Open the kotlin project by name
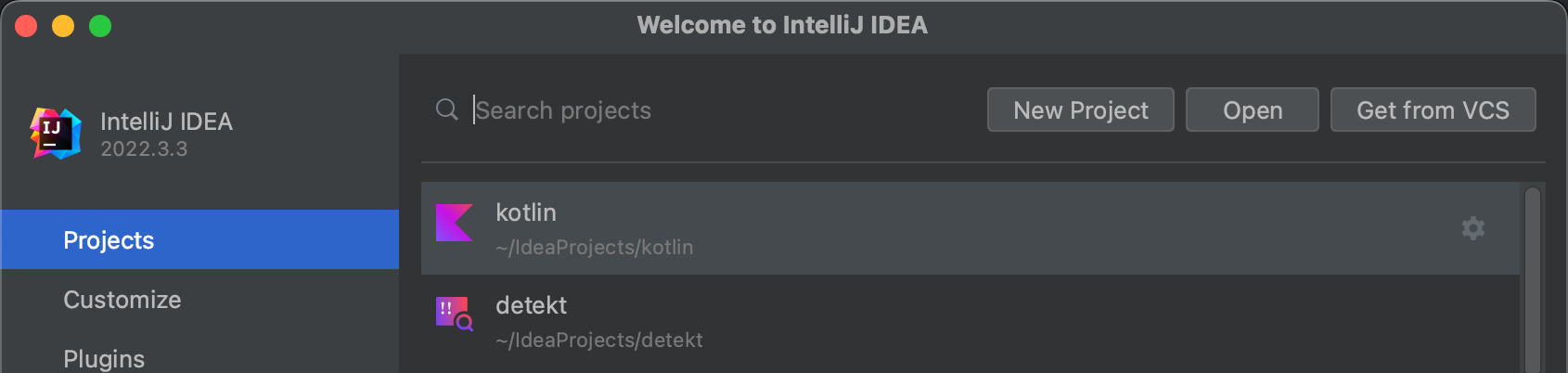The width and height of the screenshot is (1568, 373). click(x=526, y=212)
